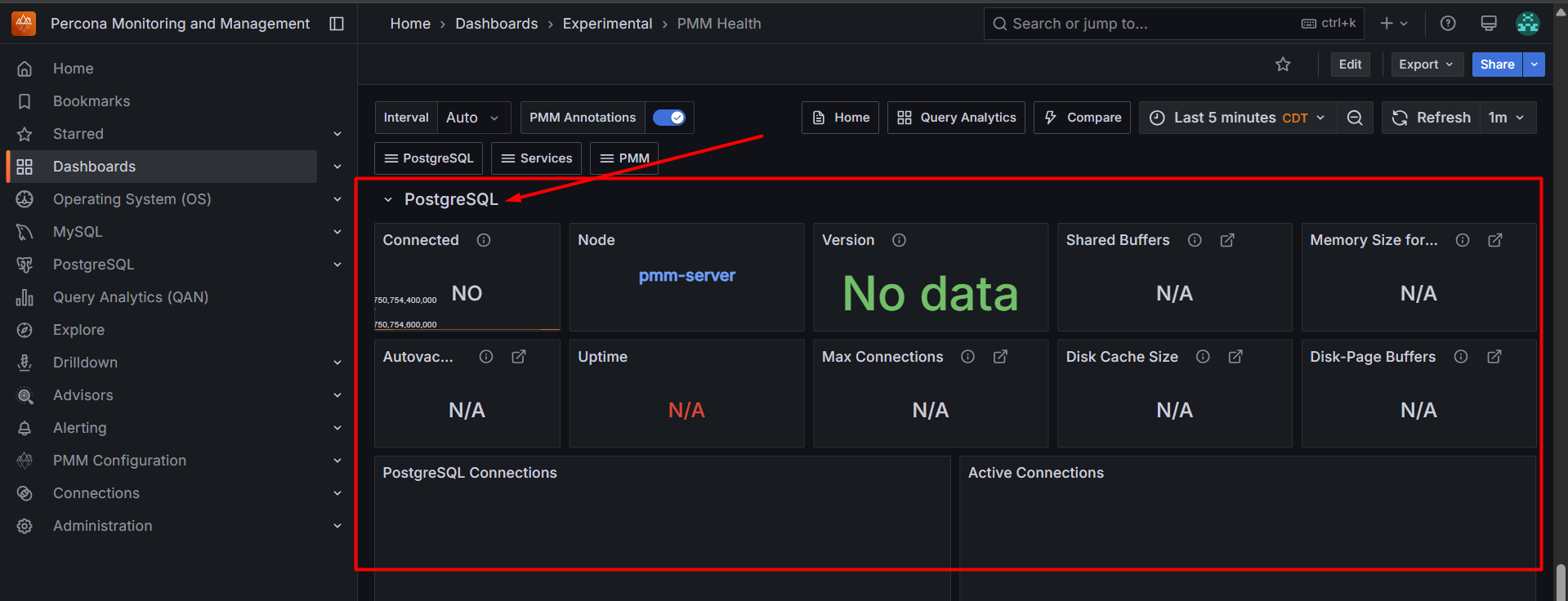Select Dashboards in the sidebar

[x=162, y=167]
